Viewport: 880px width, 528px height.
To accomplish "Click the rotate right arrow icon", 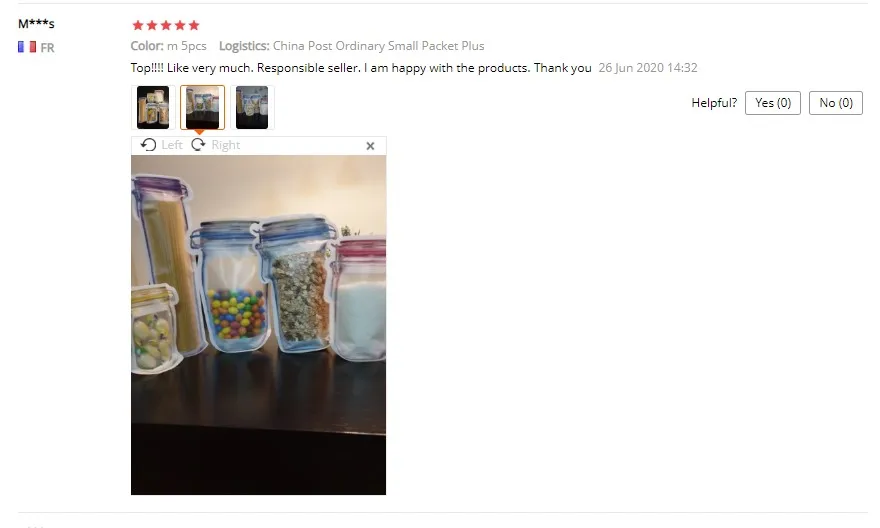I will click(x=198, y=145).
